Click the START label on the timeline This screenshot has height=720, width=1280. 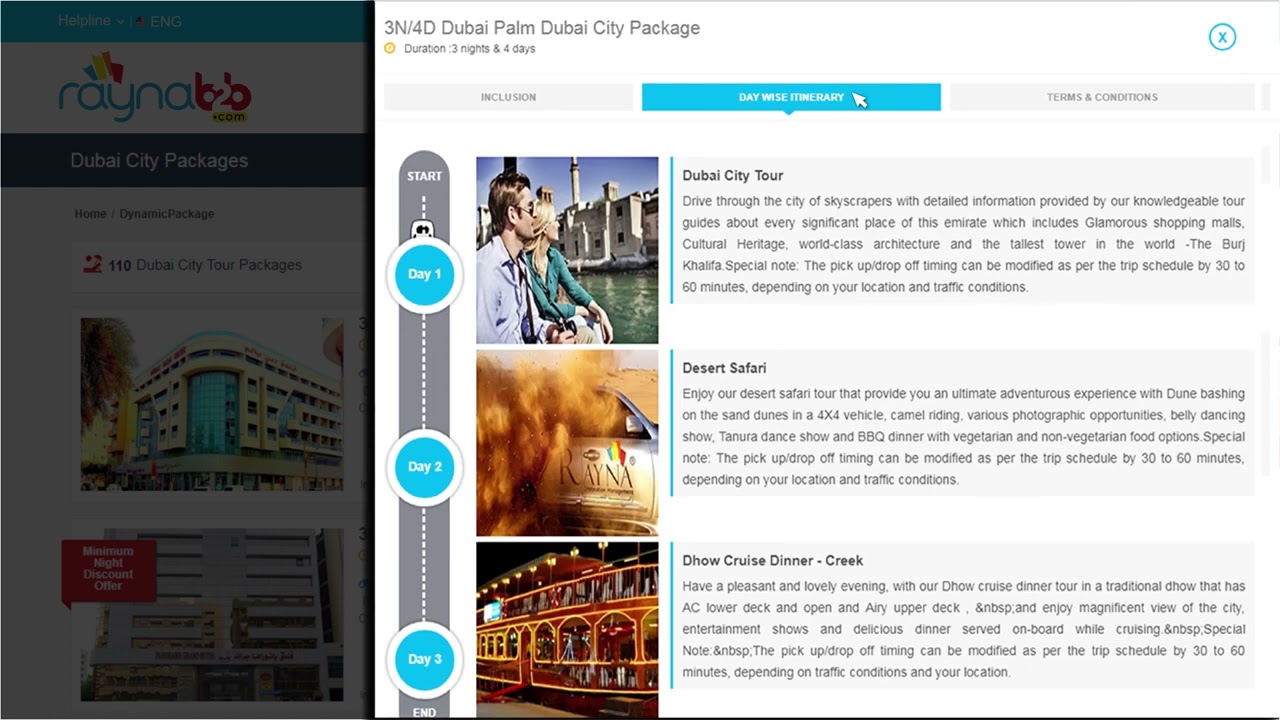424,176
